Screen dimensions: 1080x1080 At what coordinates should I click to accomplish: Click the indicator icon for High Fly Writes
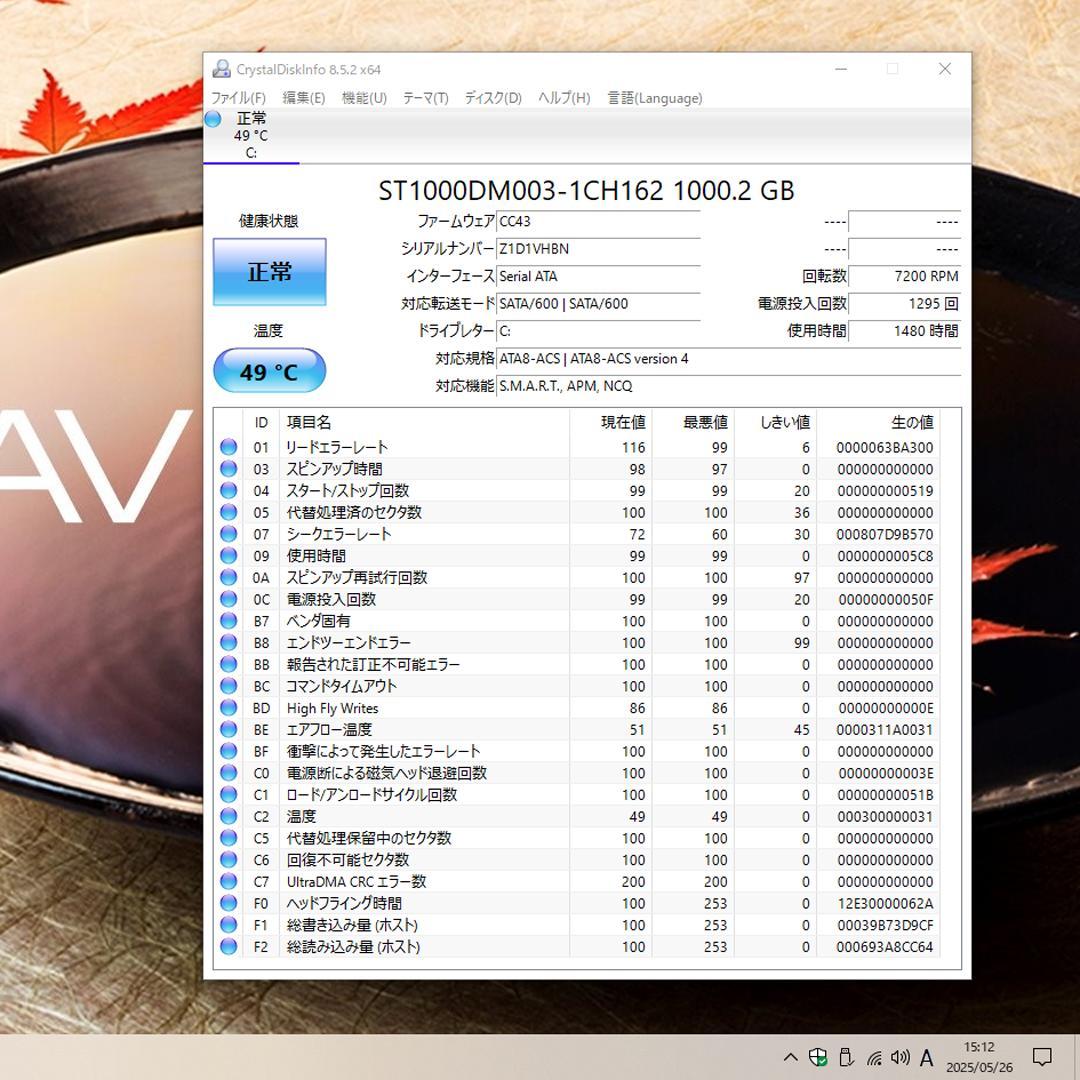pos(228,708)
